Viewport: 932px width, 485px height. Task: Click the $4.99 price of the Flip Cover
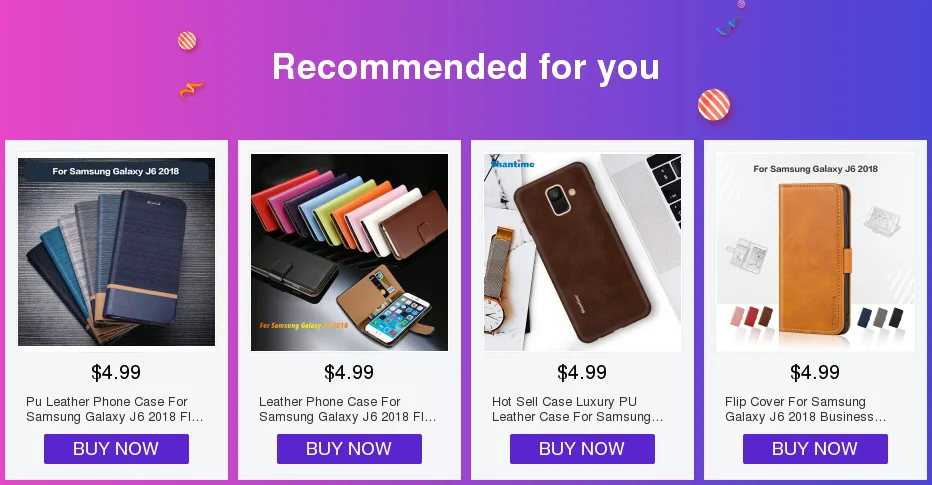coord(815,373)
